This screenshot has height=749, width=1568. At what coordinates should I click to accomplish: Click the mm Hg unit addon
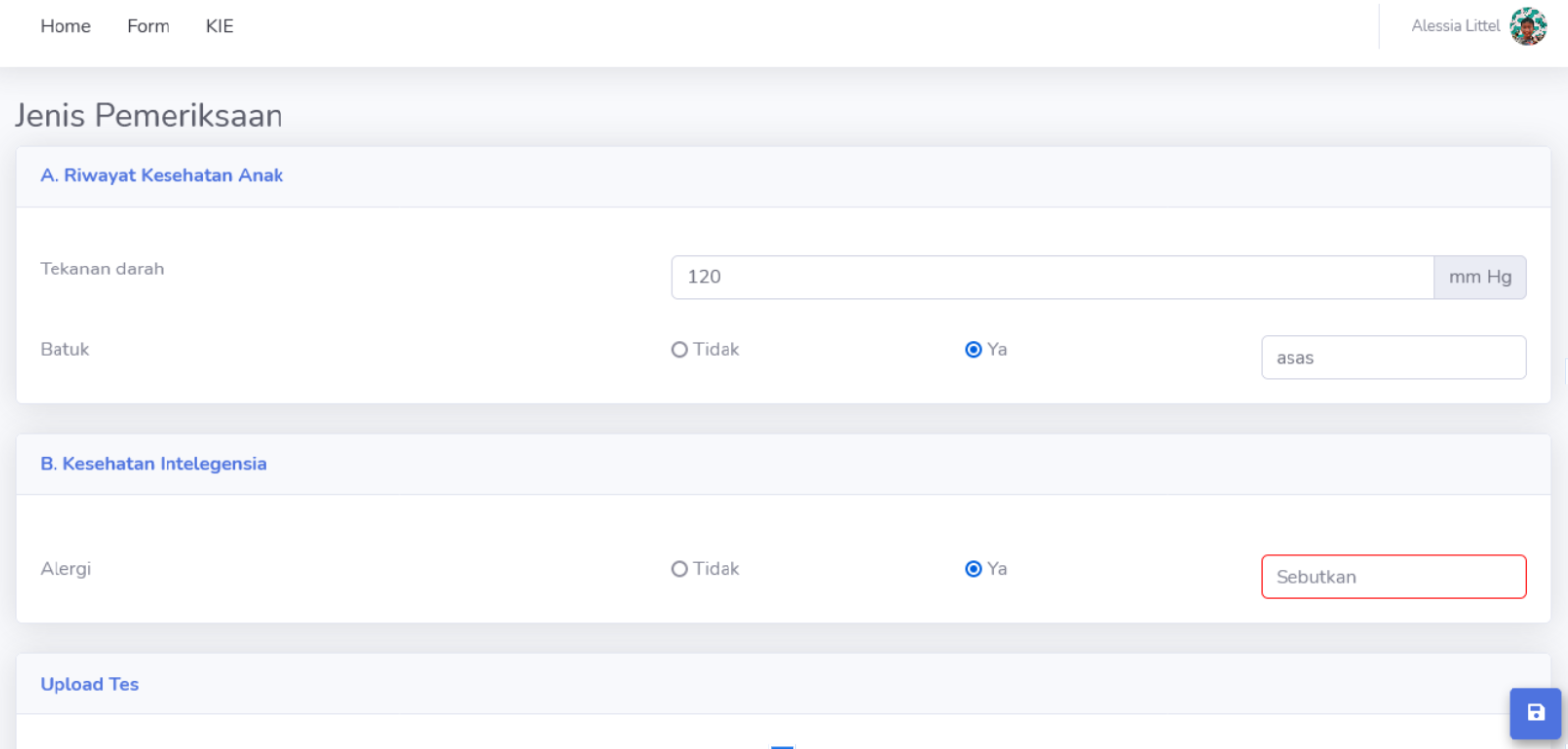1480,277
